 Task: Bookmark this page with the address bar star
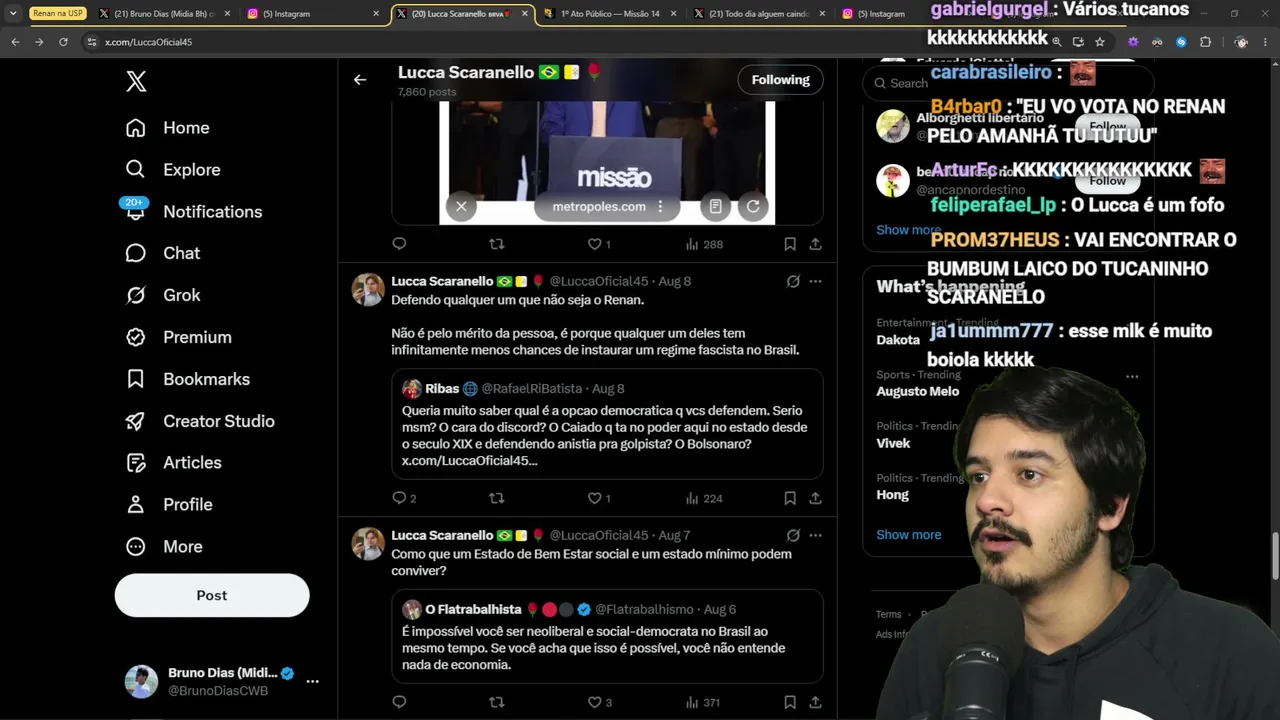(x=1100, y=42)
